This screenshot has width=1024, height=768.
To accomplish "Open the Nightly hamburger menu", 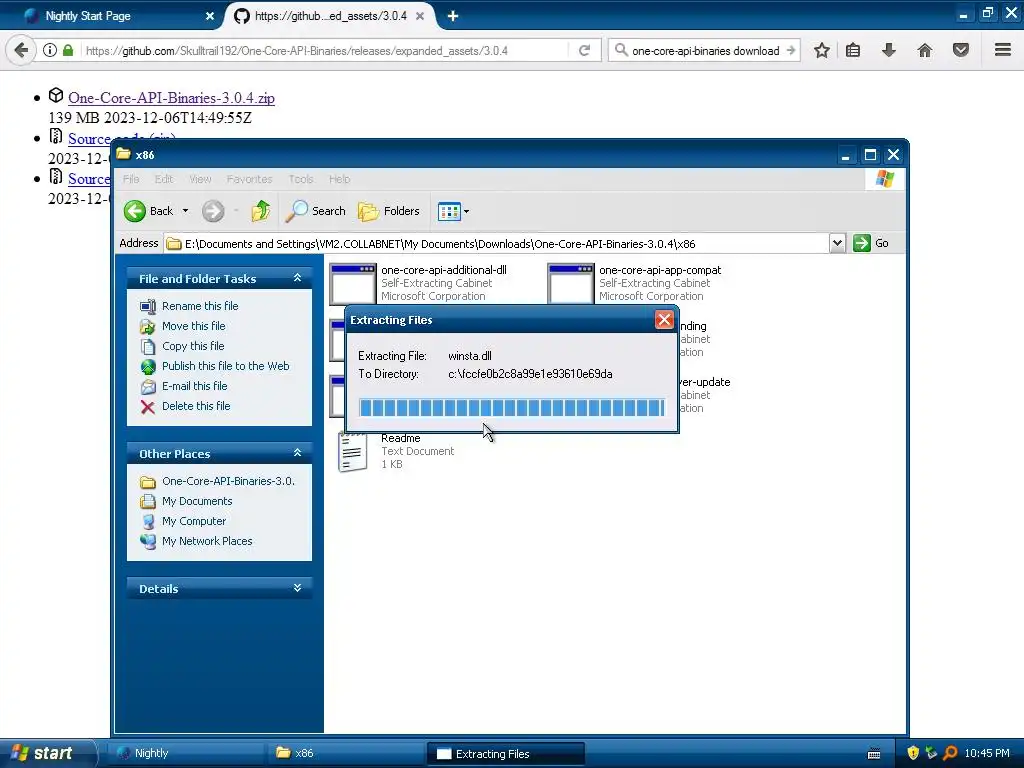I will 1003,50.
